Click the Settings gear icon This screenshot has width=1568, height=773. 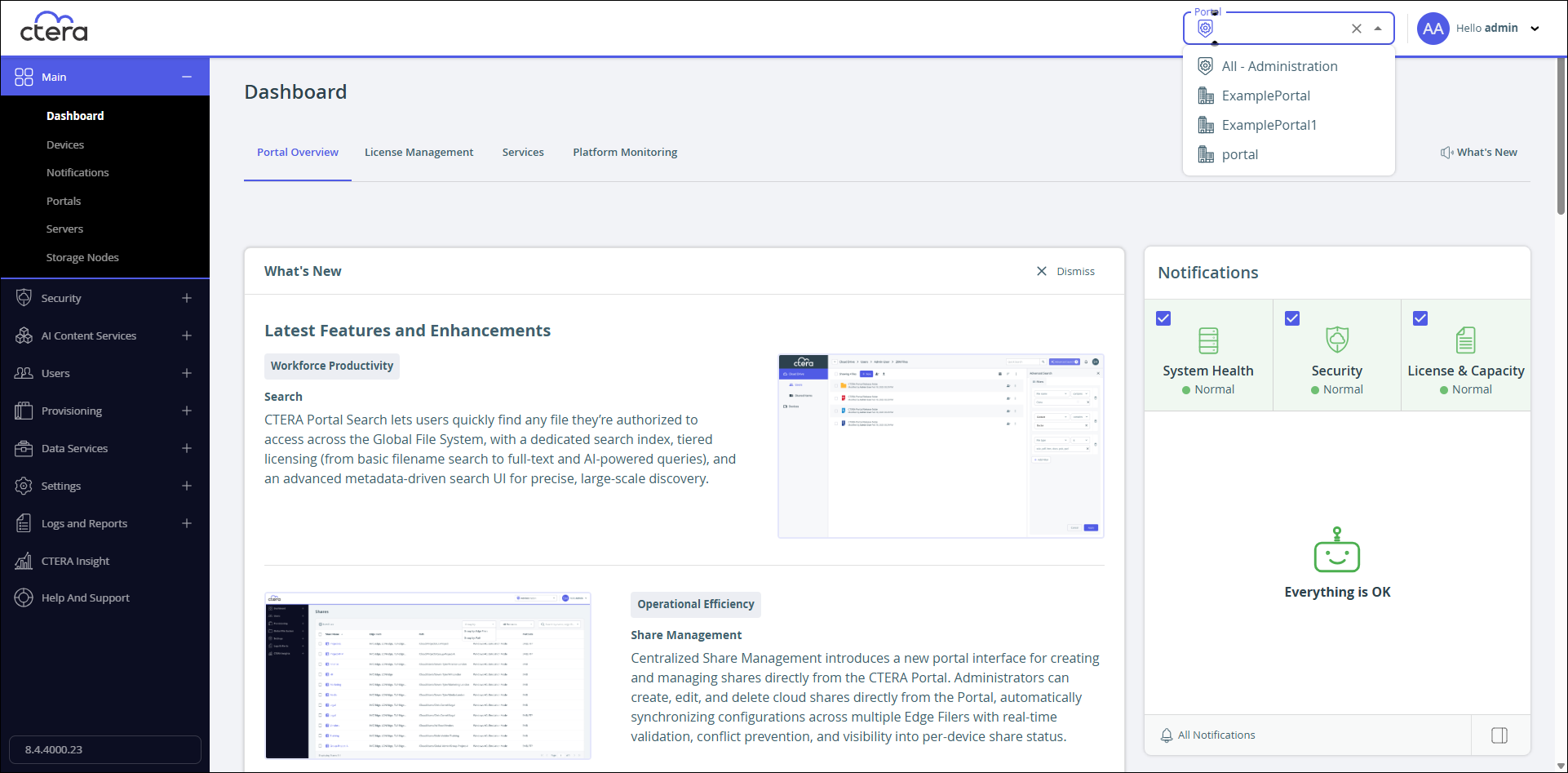click(x=24, y=486)
